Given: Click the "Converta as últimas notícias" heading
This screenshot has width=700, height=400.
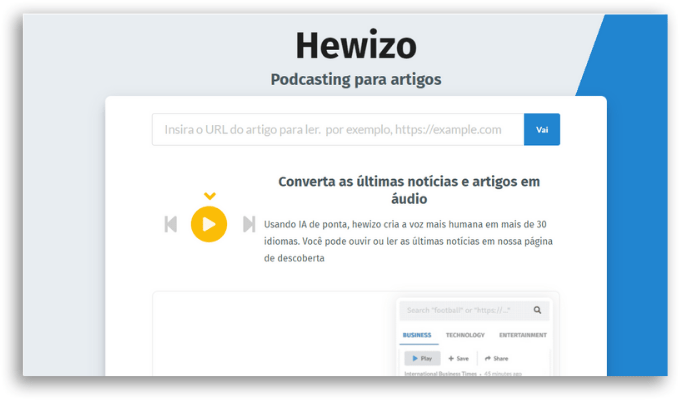Looking at the screenshot, I should 409,190.
